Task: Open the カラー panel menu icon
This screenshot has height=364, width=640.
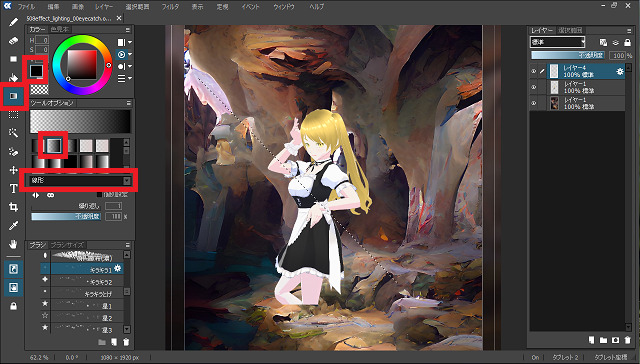Action: click(128, 30)
